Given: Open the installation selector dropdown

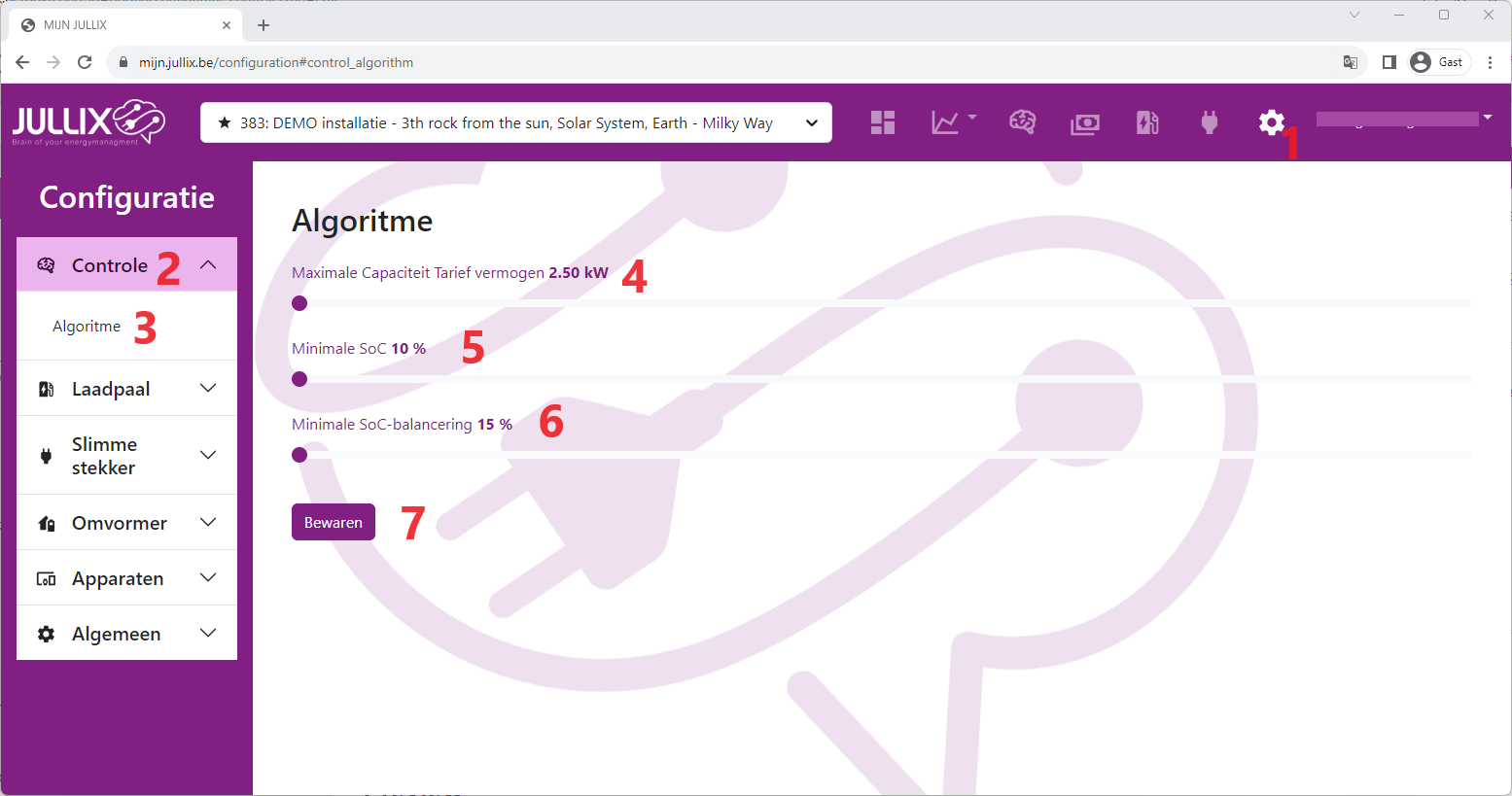Looking at the screenshot, I should click(515, 122).
